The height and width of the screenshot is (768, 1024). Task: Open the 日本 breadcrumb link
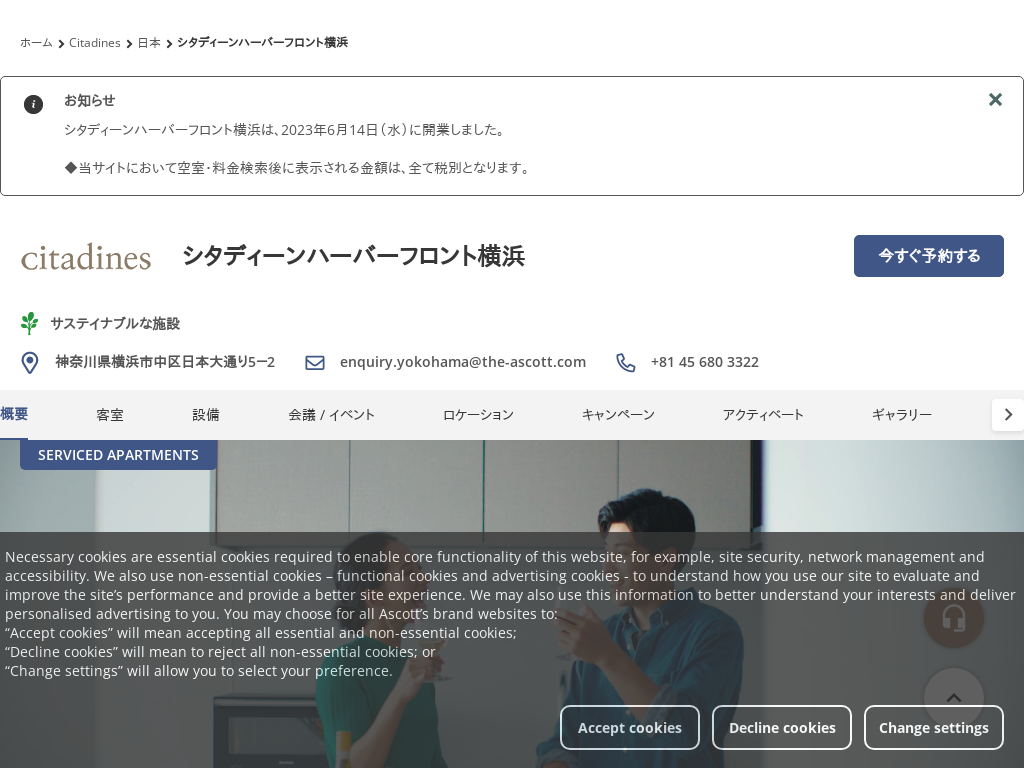coord(149,43)
